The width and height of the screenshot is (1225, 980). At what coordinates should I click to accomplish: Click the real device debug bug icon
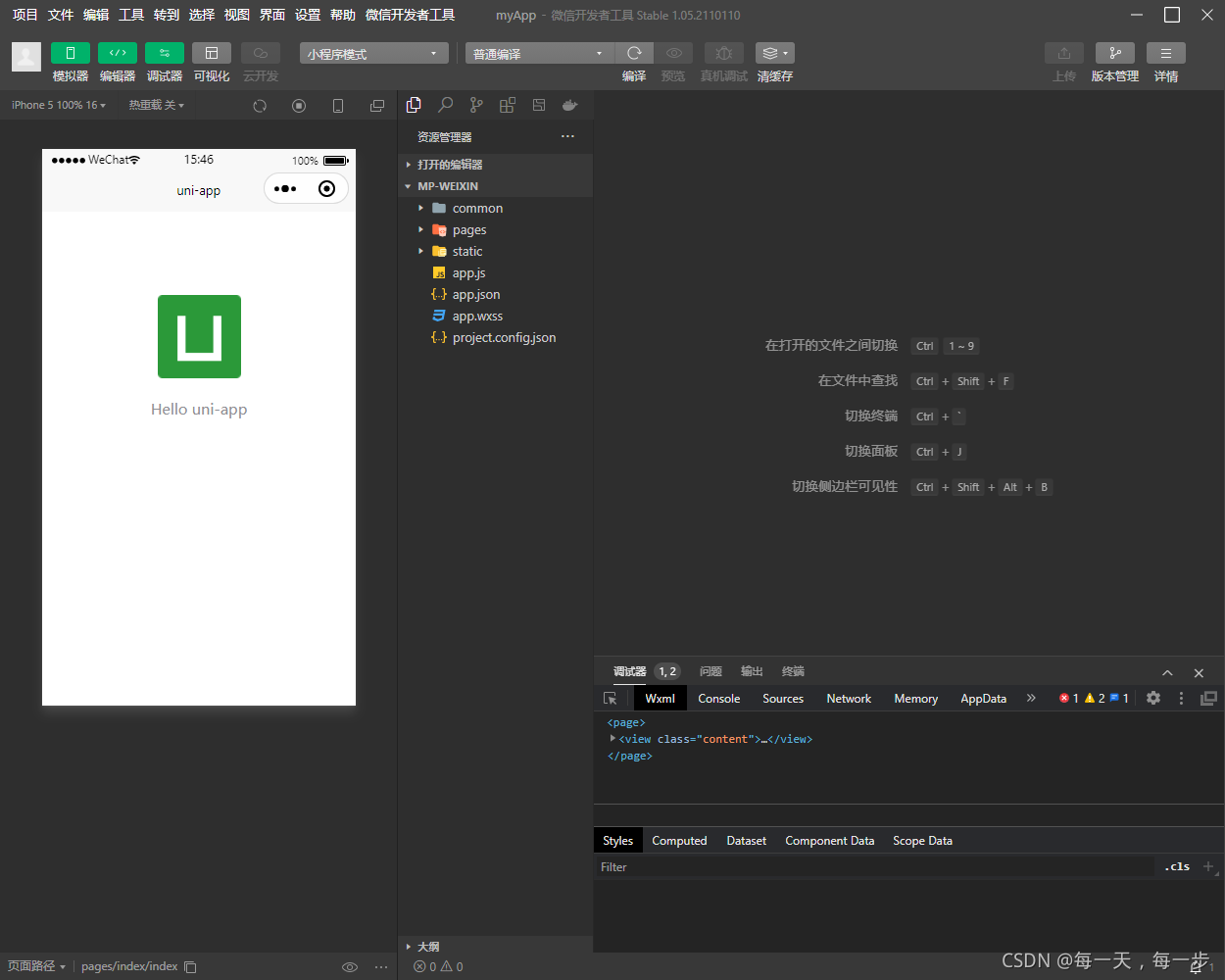click(724, 53)
